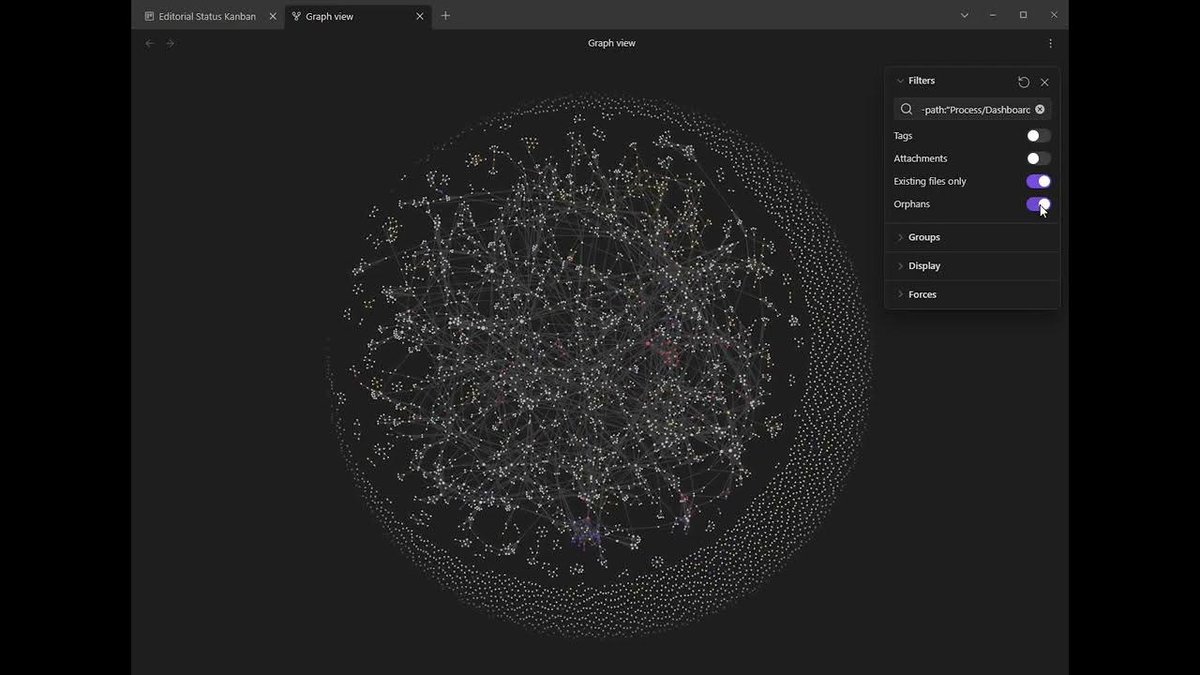This screenshot has width=1200, height=675.
Task: Clear the path filter search query
Action: pos(1039,109)
